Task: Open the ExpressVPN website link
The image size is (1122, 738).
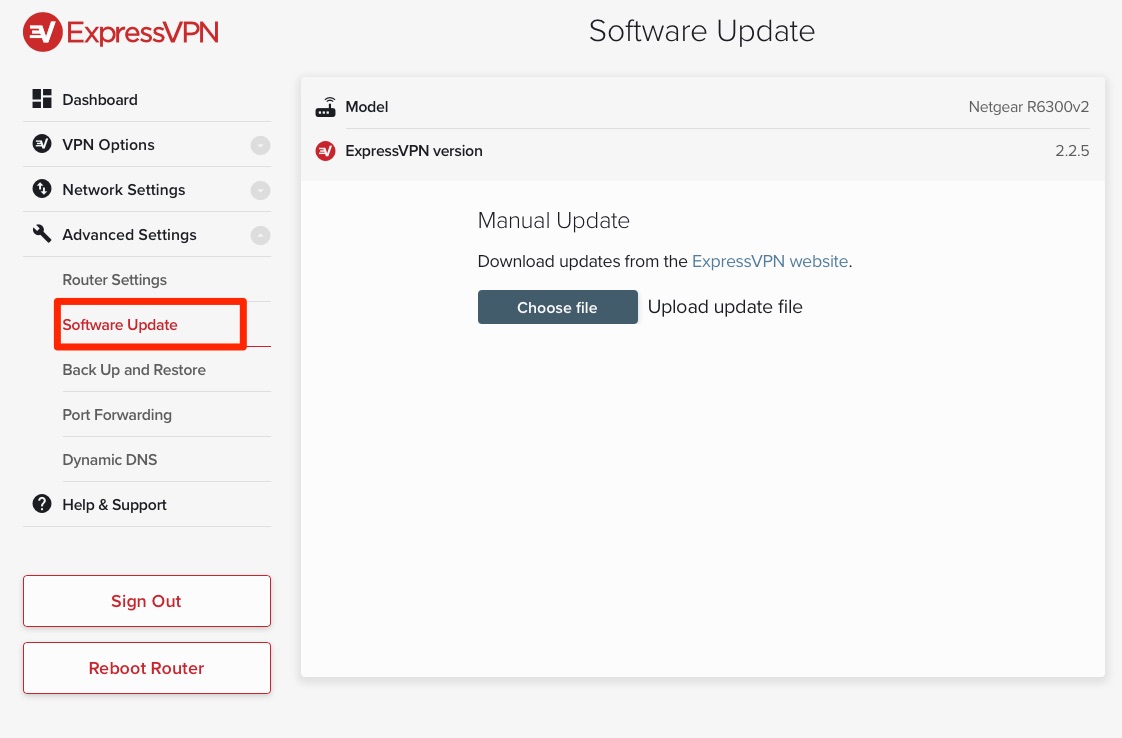Action: [x=769, y=261]
